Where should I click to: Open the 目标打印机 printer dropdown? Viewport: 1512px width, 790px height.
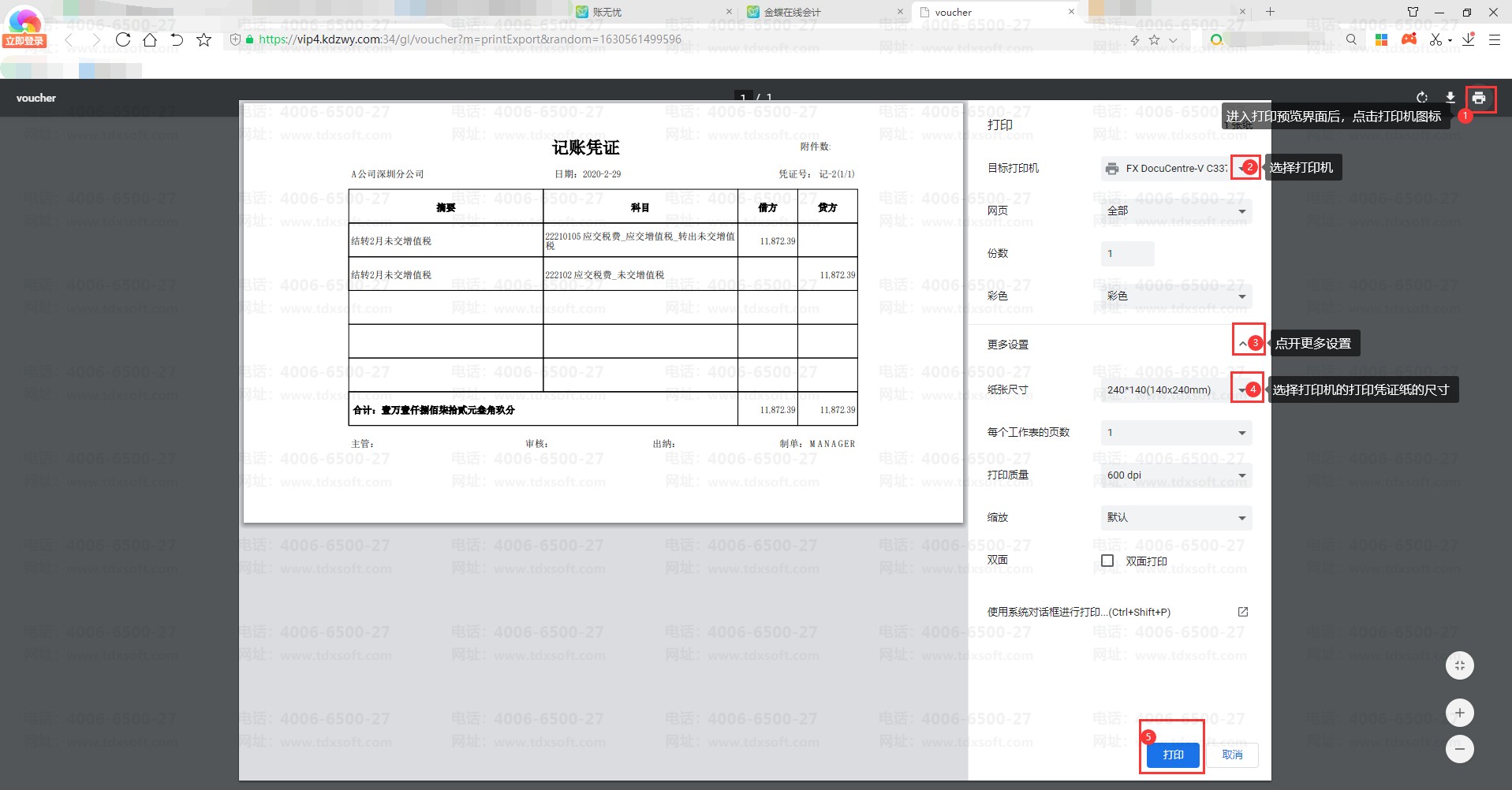pyautogui.click(x=1175, y=168)
